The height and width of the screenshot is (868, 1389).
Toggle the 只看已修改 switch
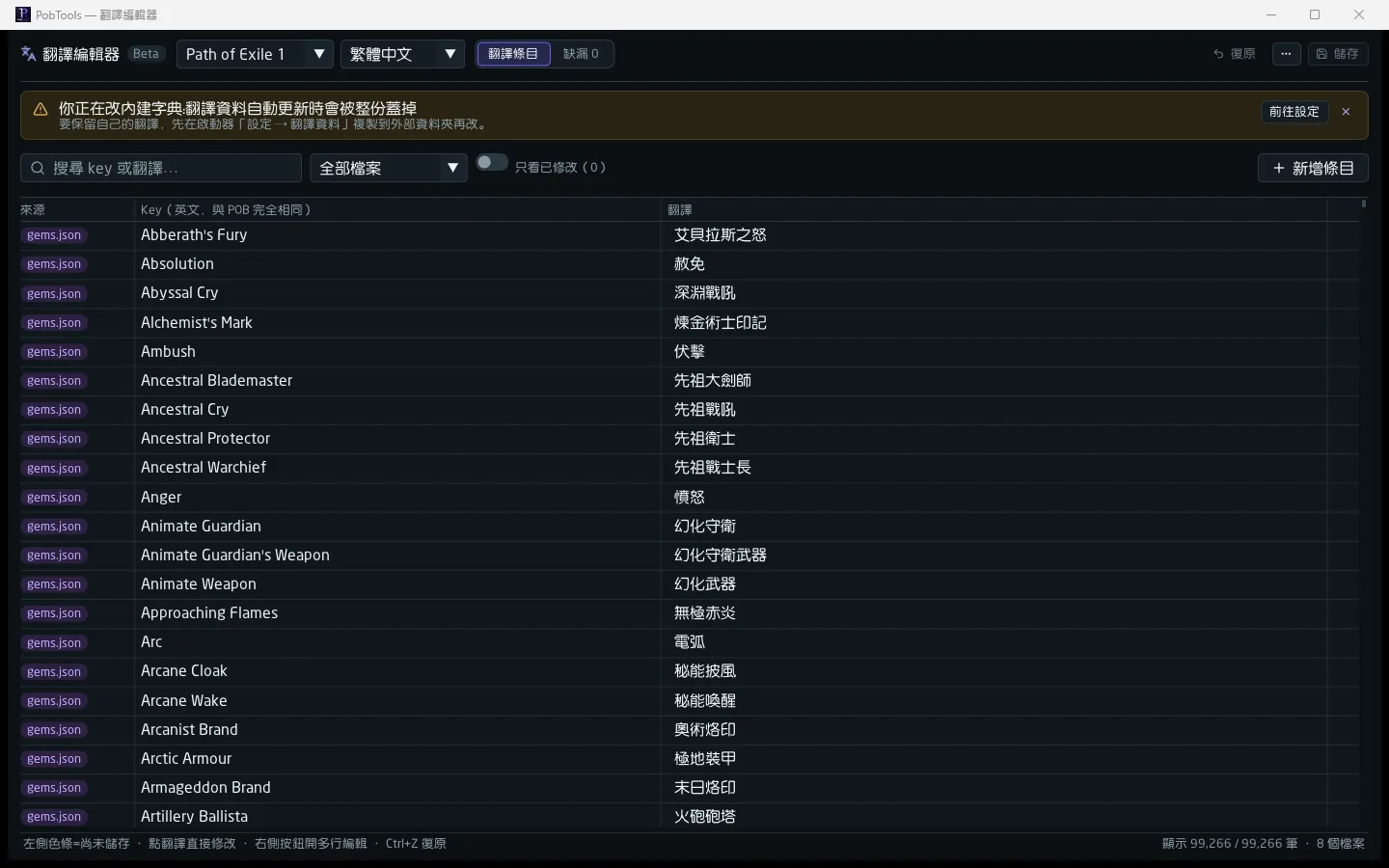492,163
